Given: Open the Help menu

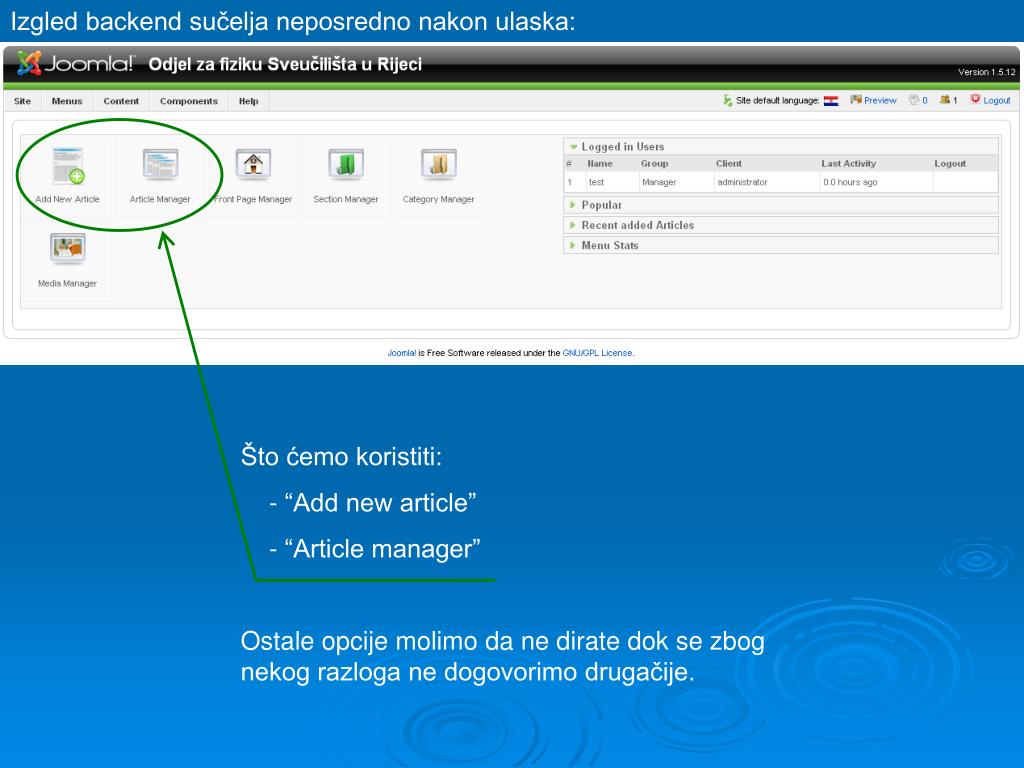Looking at the screenshot, I should (248, 101).
